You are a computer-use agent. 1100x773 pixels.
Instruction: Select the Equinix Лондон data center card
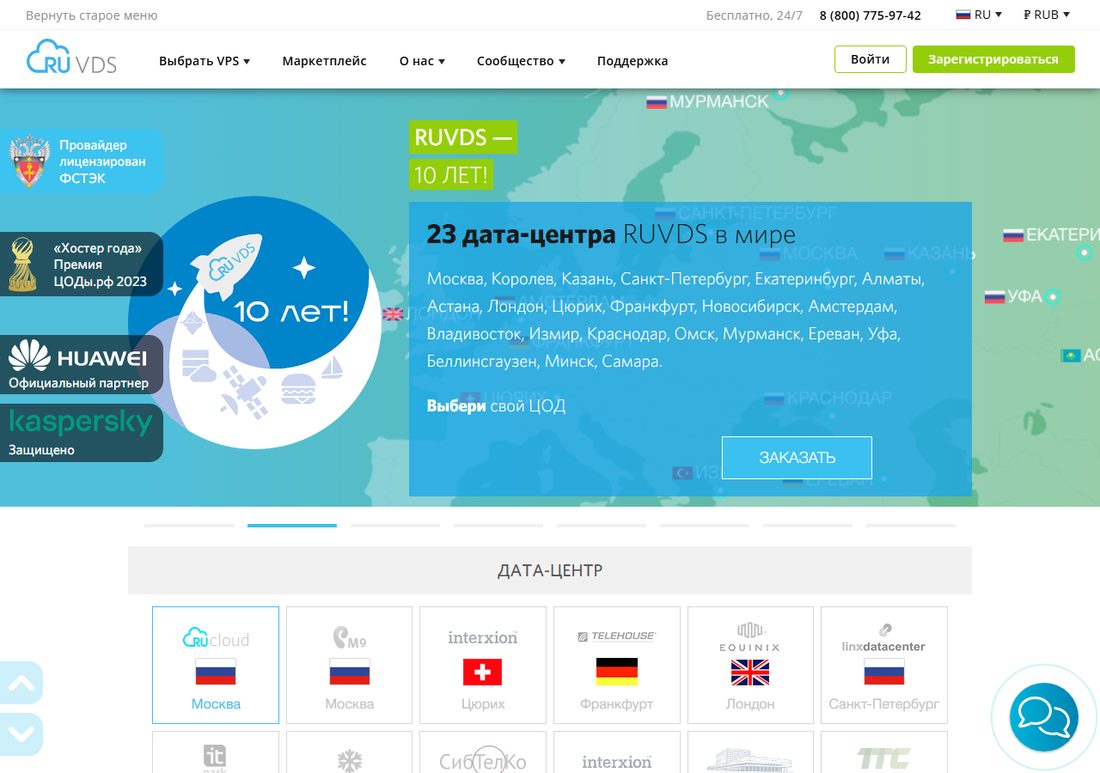click(751, 665)
